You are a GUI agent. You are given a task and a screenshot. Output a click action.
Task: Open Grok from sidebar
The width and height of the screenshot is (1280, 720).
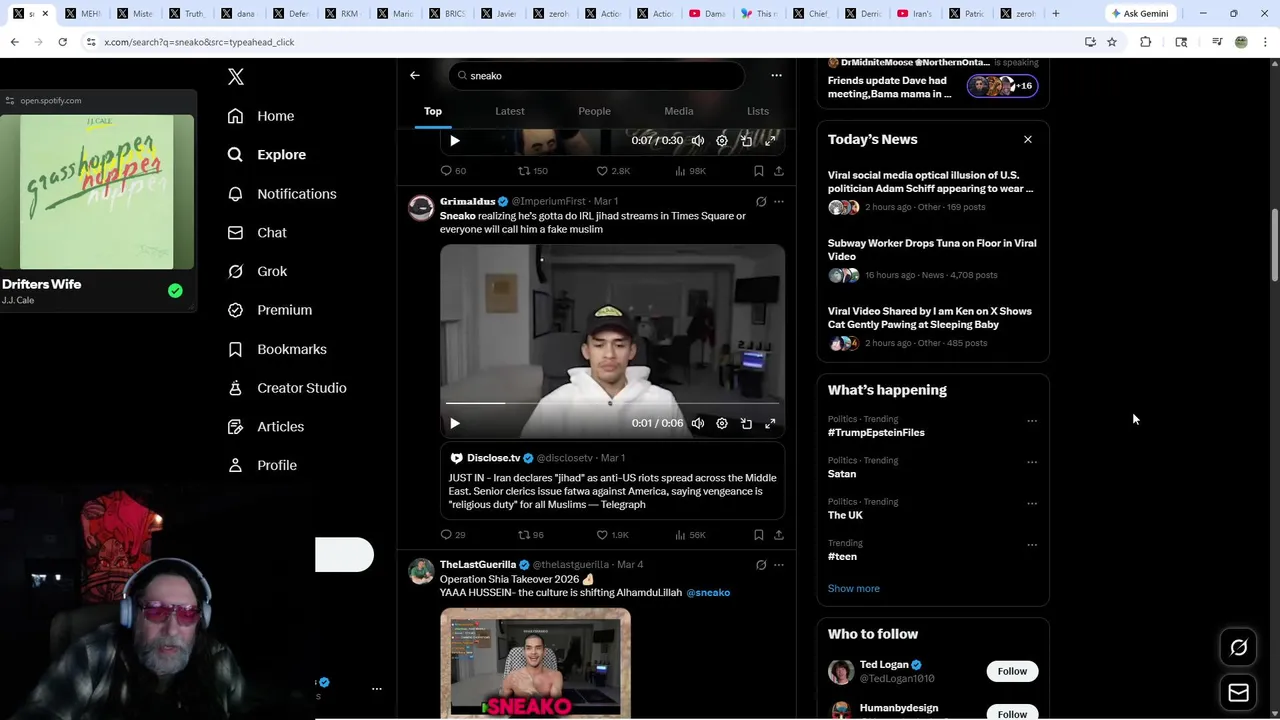tap(257, 271)
